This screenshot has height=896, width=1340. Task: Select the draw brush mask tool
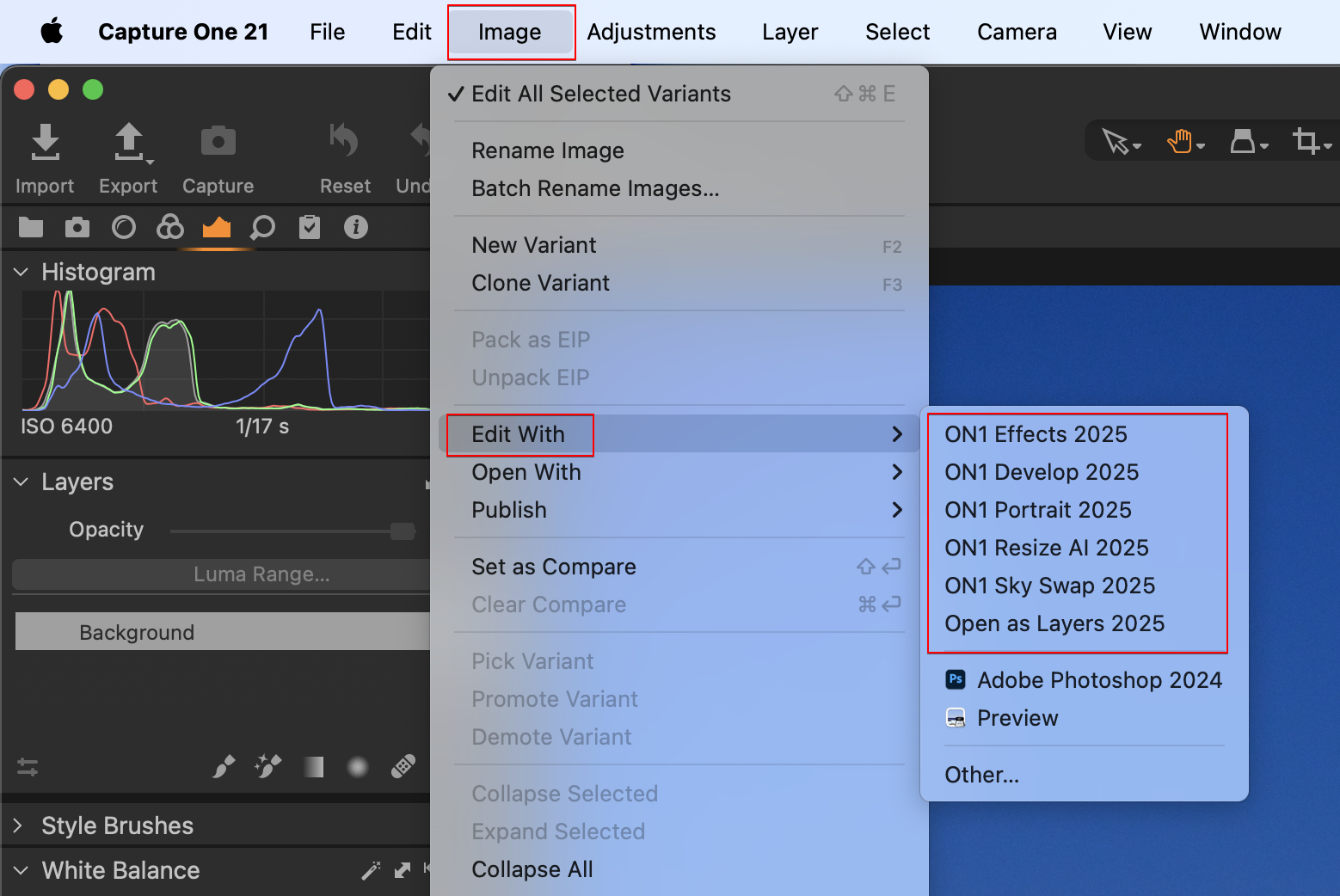224,766
